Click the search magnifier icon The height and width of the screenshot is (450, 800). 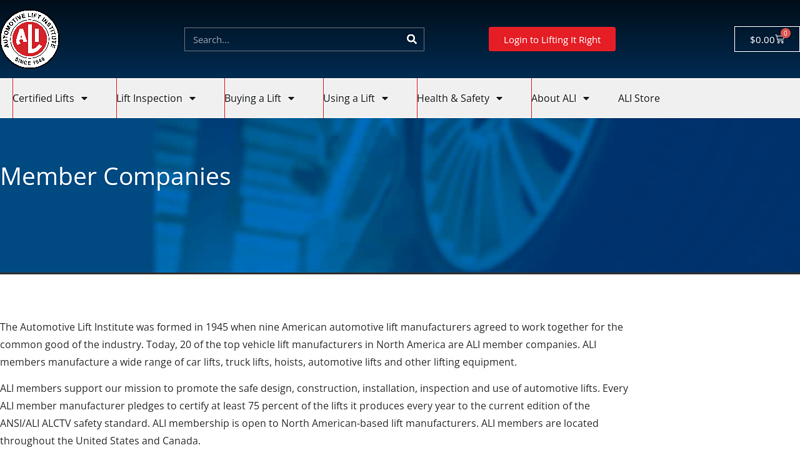pos(411,39)
